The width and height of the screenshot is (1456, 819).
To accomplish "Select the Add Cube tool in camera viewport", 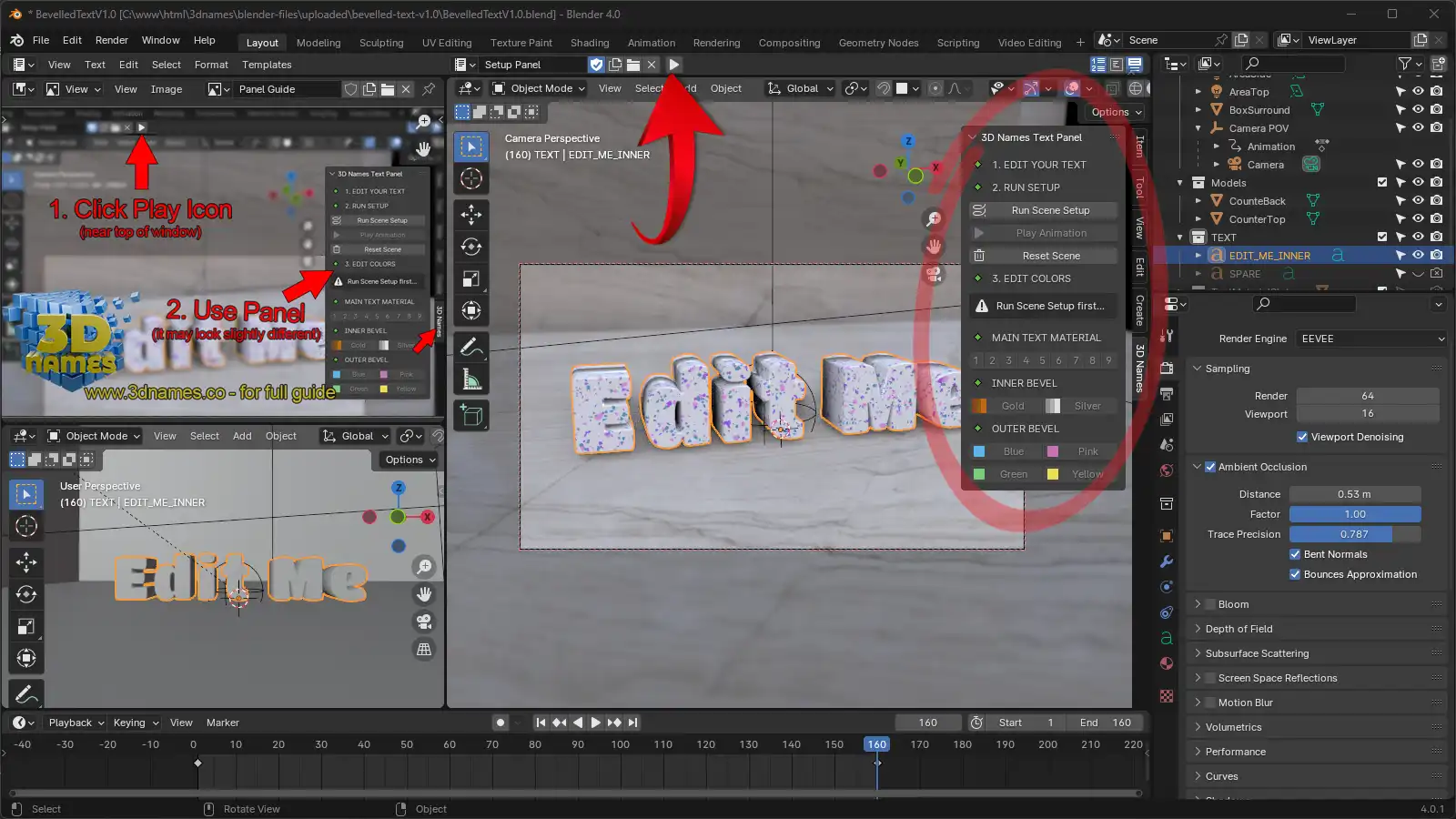I will pyautogui.click(x=471, y=415).
